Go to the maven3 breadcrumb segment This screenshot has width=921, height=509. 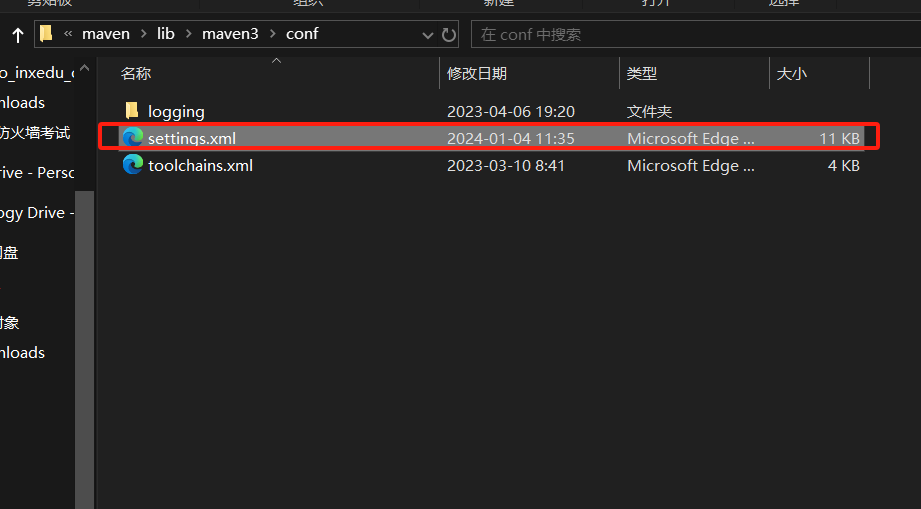coord(230,34)
